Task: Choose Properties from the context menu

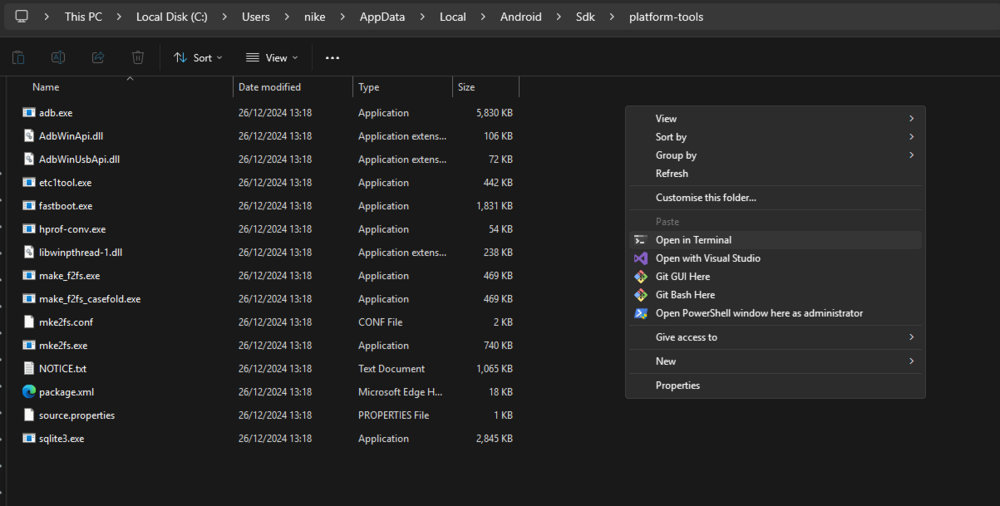Action: click(x=677, y=385)
